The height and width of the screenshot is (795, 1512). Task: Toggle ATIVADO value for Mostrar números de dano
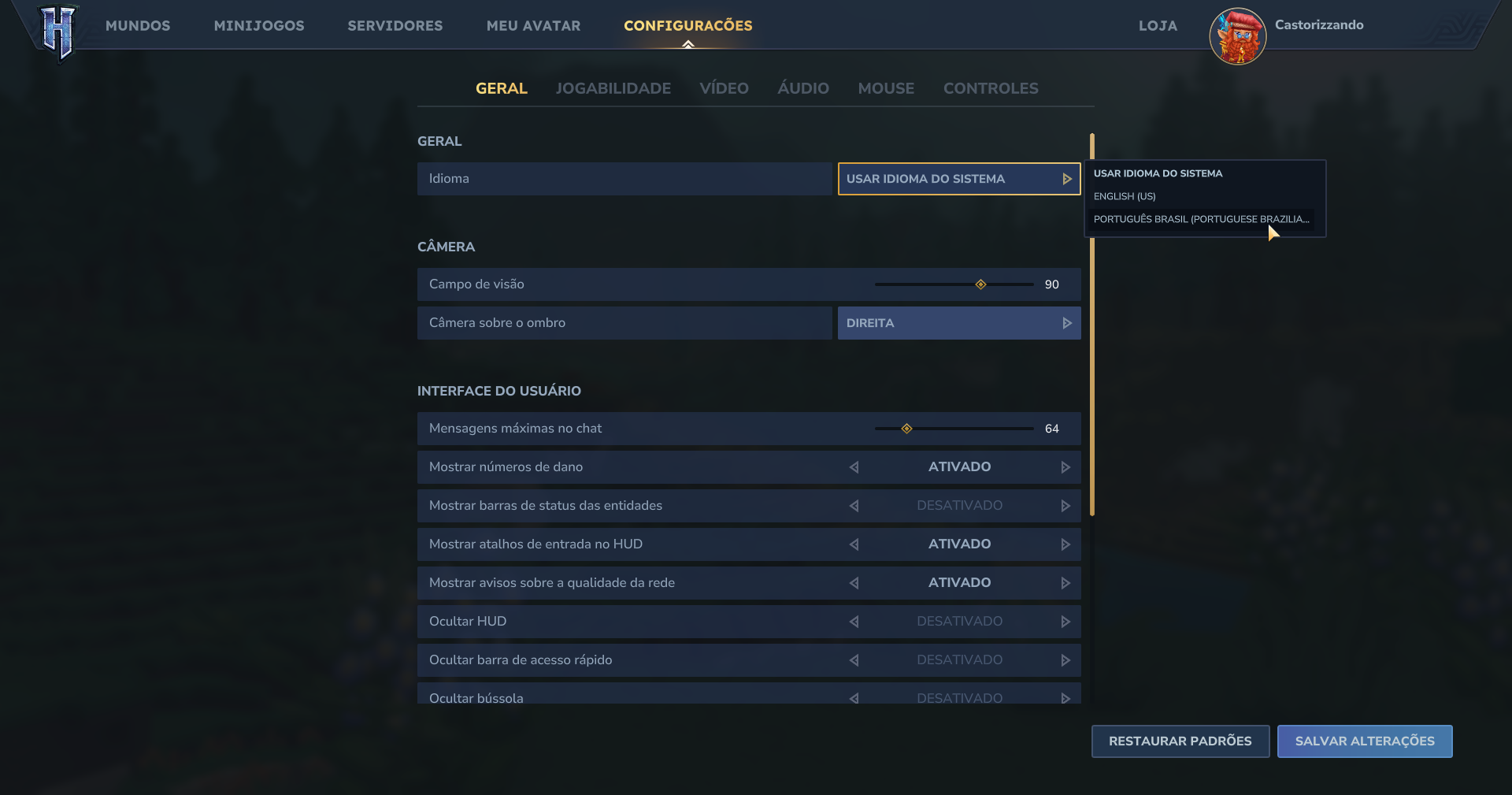tap(959, 467)
